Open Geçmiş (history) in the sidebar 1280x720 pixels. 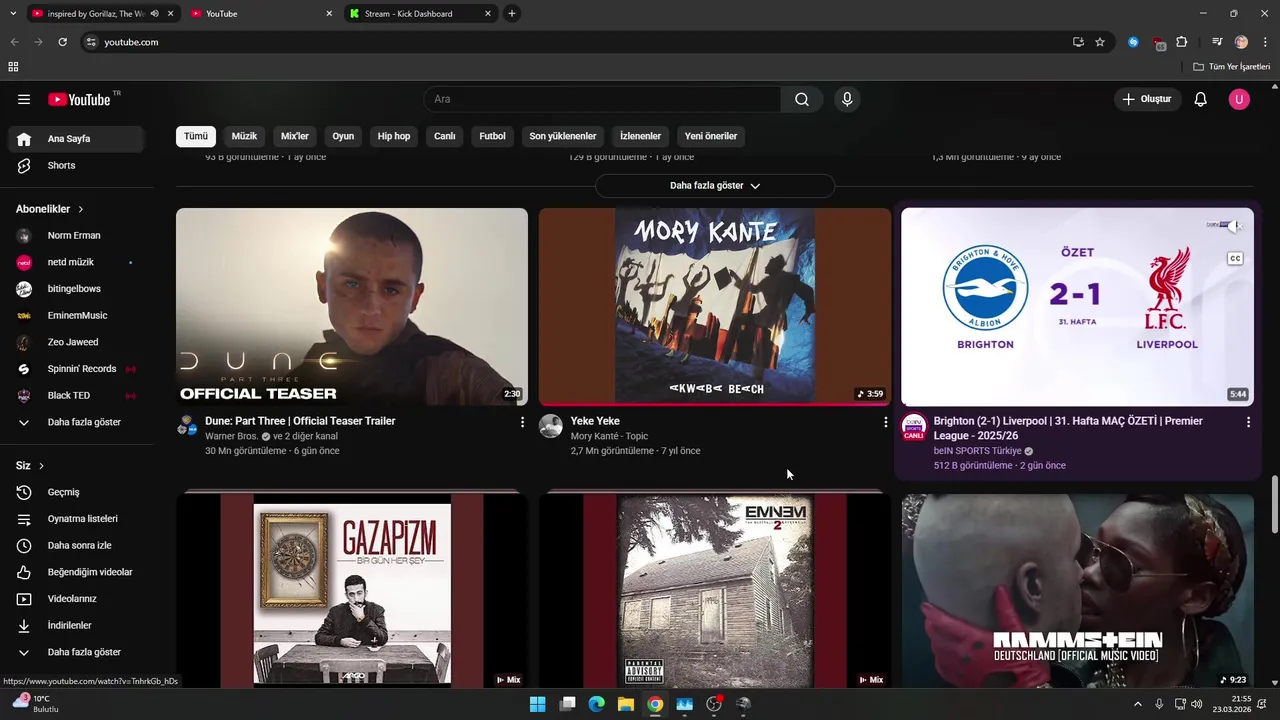click(x=76, y=492)
